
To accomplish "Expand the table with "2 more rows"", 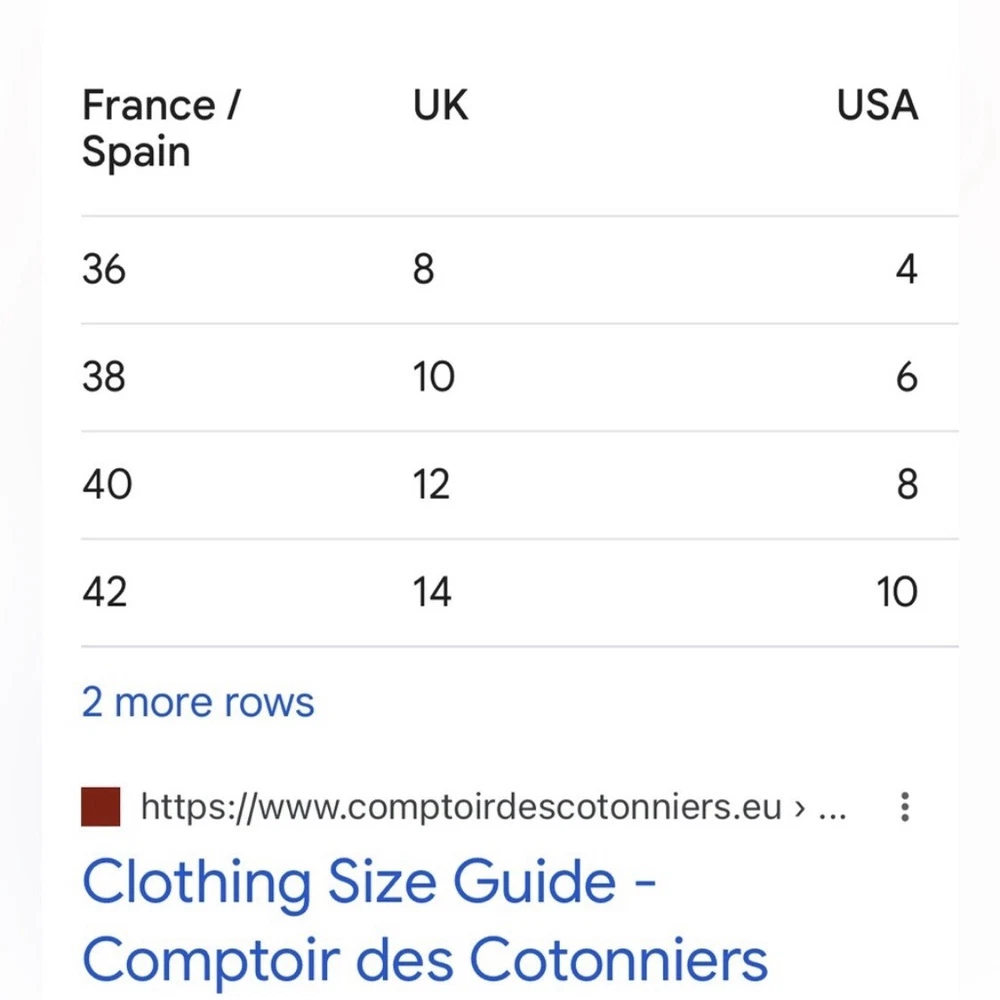I will [198, 703].
